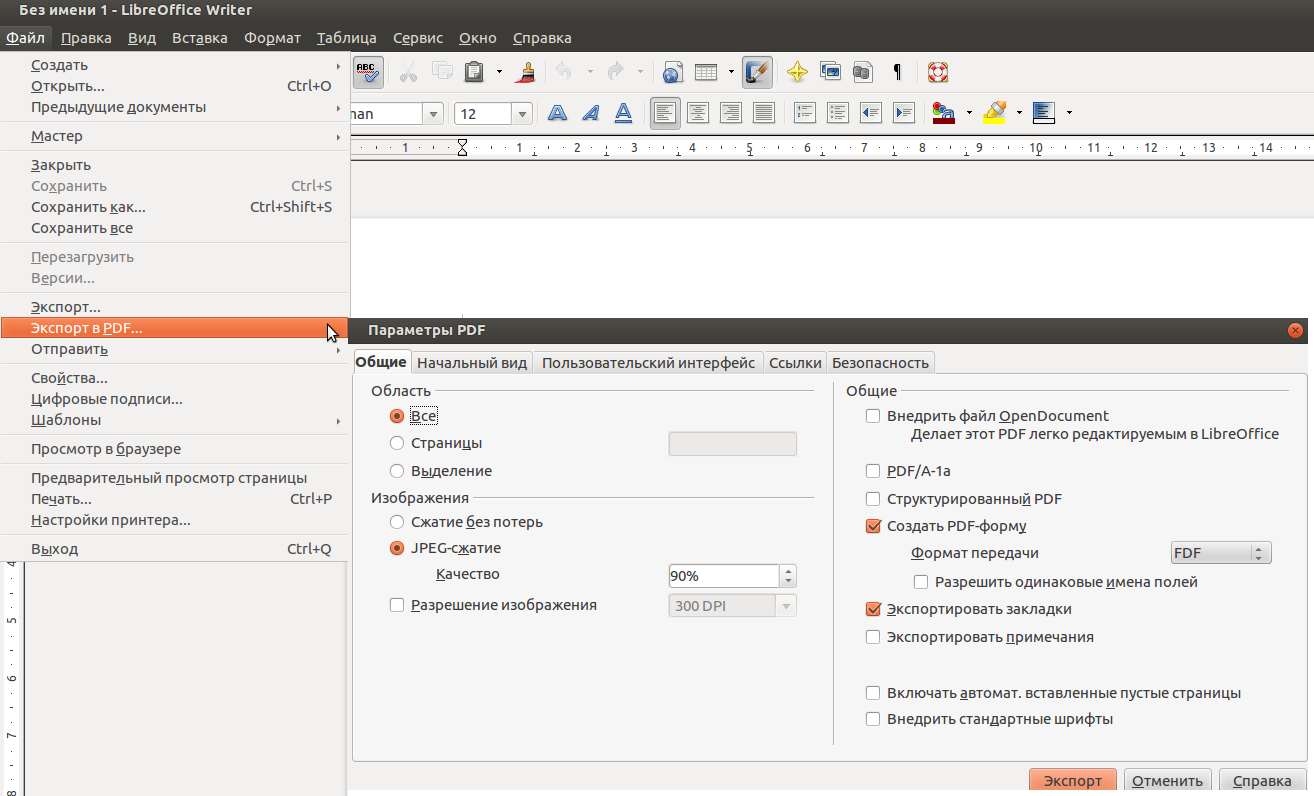Enable 'Структурированный PDF' checkbox
The height and width of the screenshot is (796, 1314).
pos(873,499)
